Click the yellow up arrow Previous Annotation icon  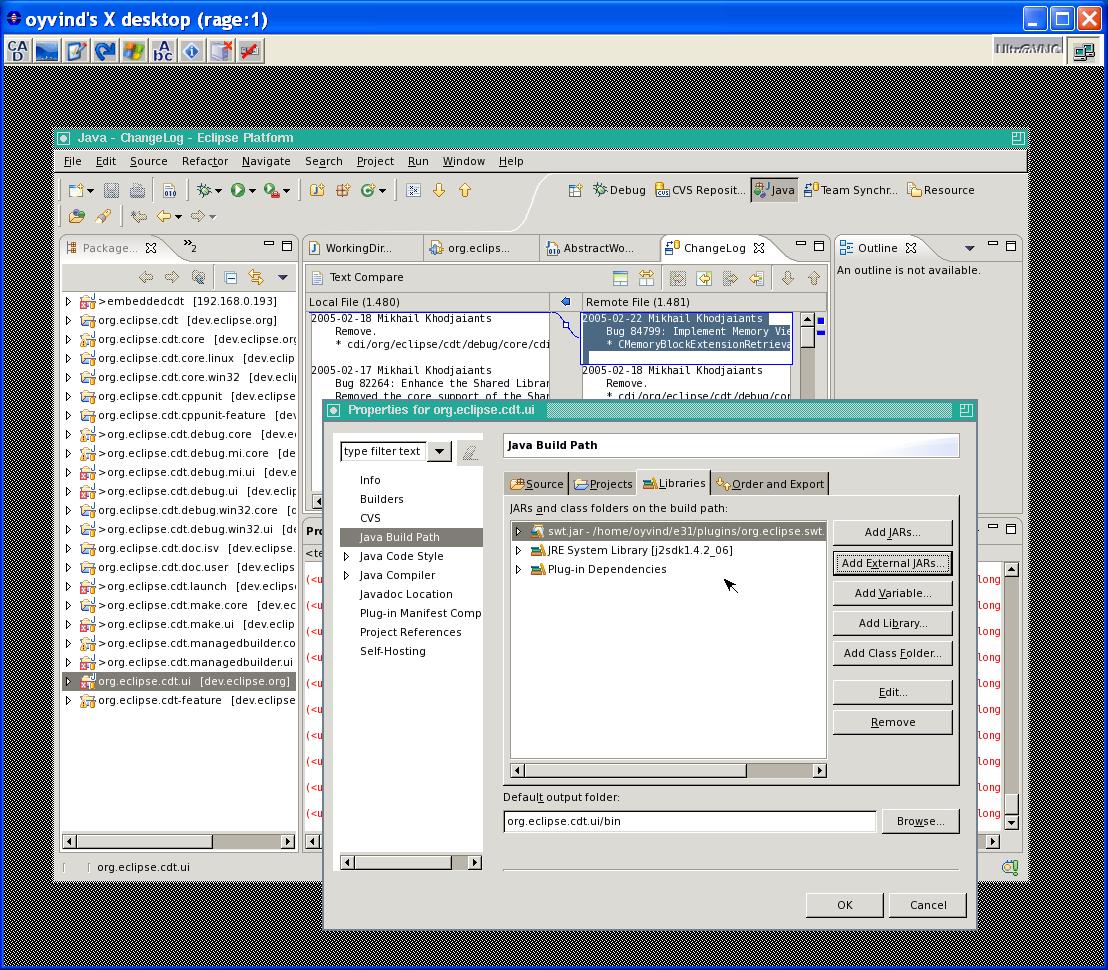click(x=465, y=190)
